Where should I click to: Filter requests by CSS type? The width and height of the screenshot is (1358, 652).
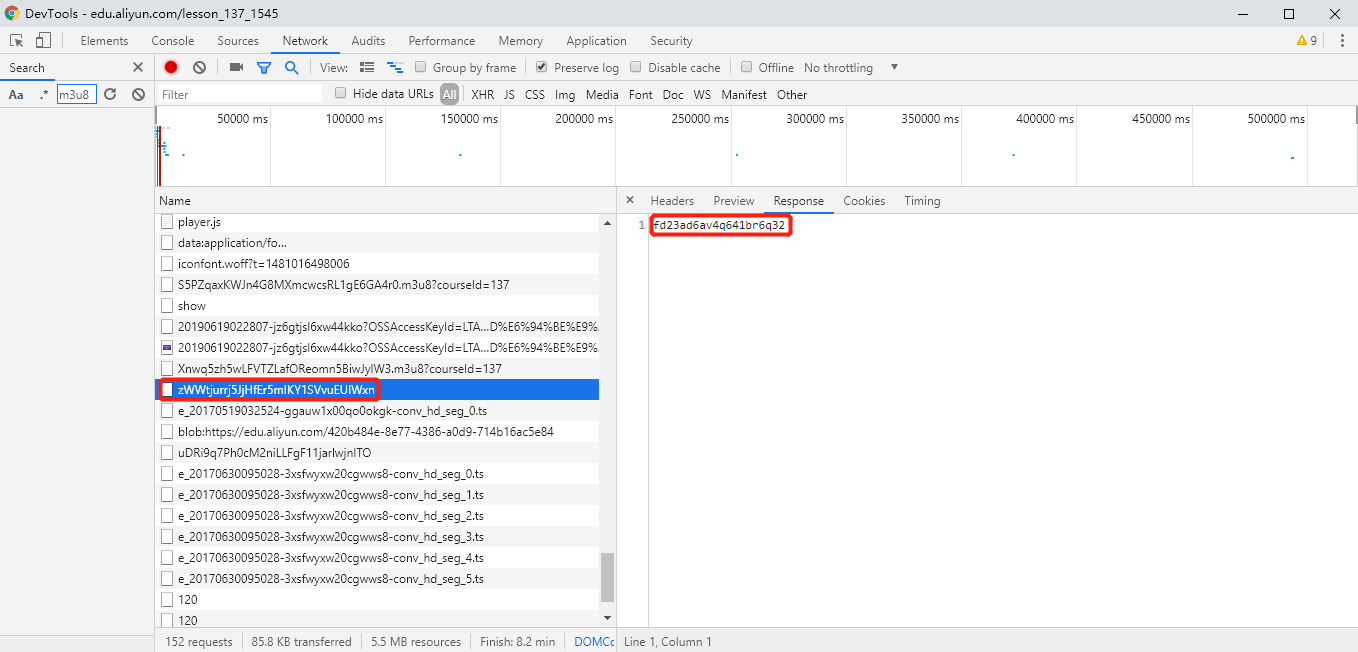pos(535,94)
